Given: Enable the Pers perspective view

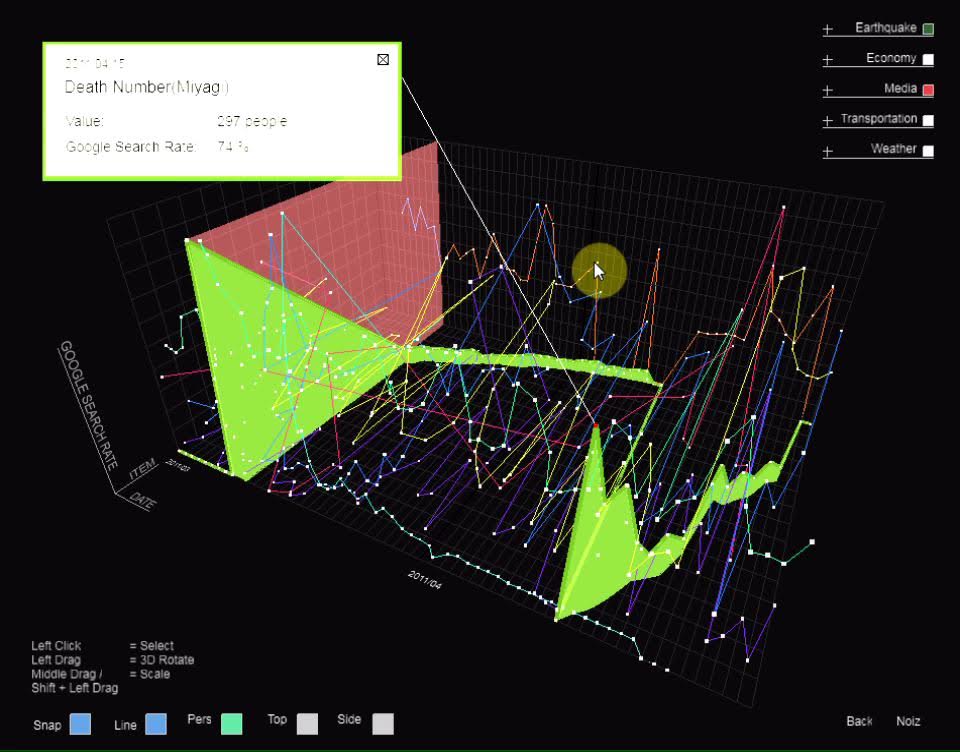Looking at the screenshot, I should [232, 724].
